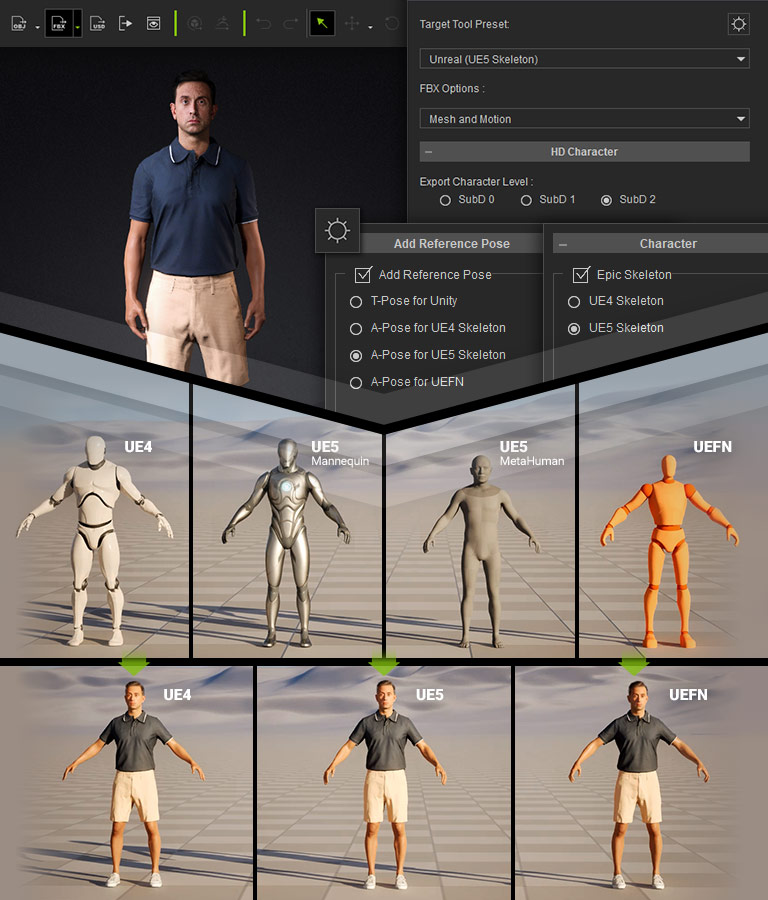
Task: Choose T-Pose for Unity option
Action: (356, 301)
